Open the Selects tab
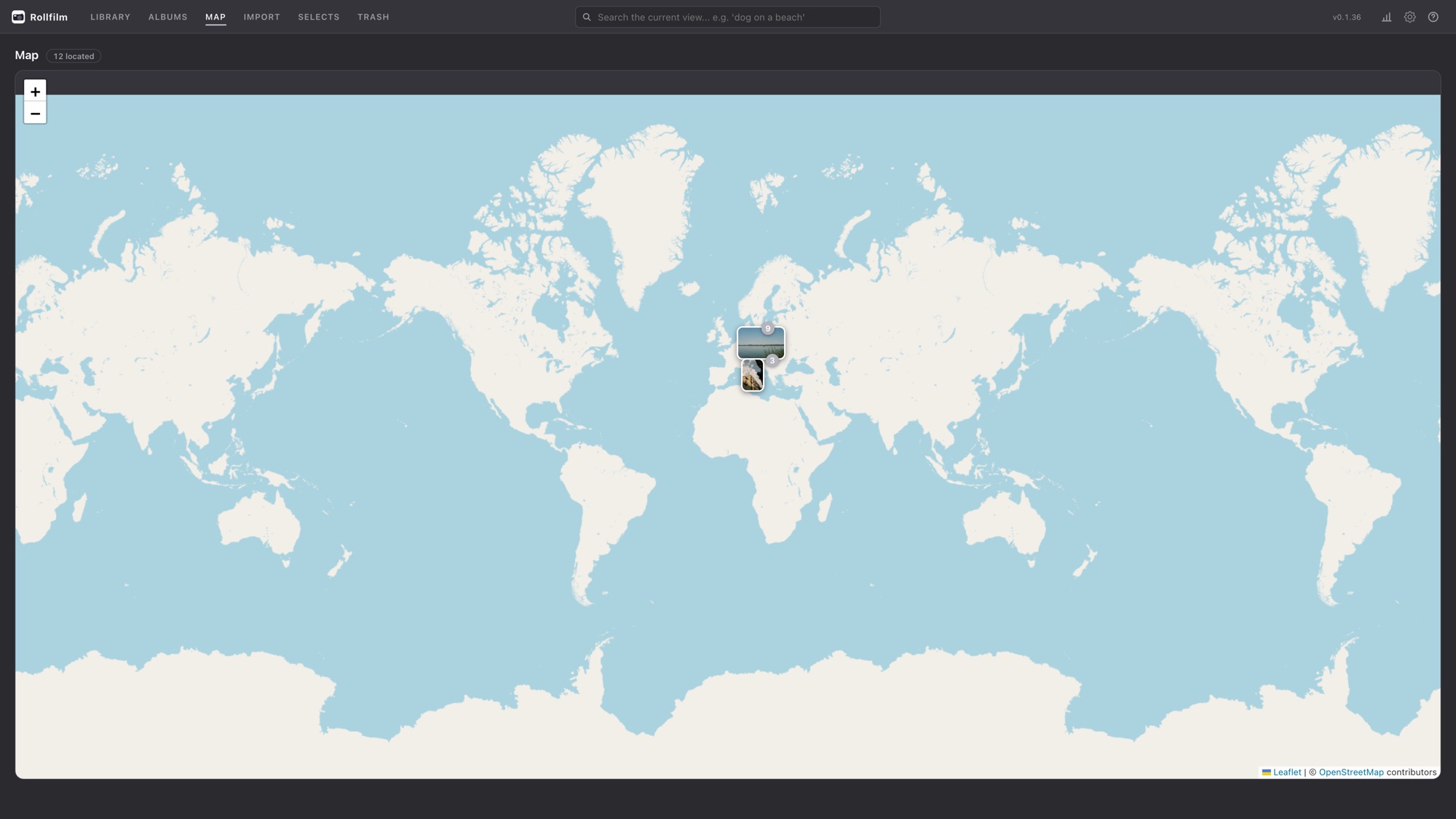This screenshot has width=1456, height=819. [319, 17]
